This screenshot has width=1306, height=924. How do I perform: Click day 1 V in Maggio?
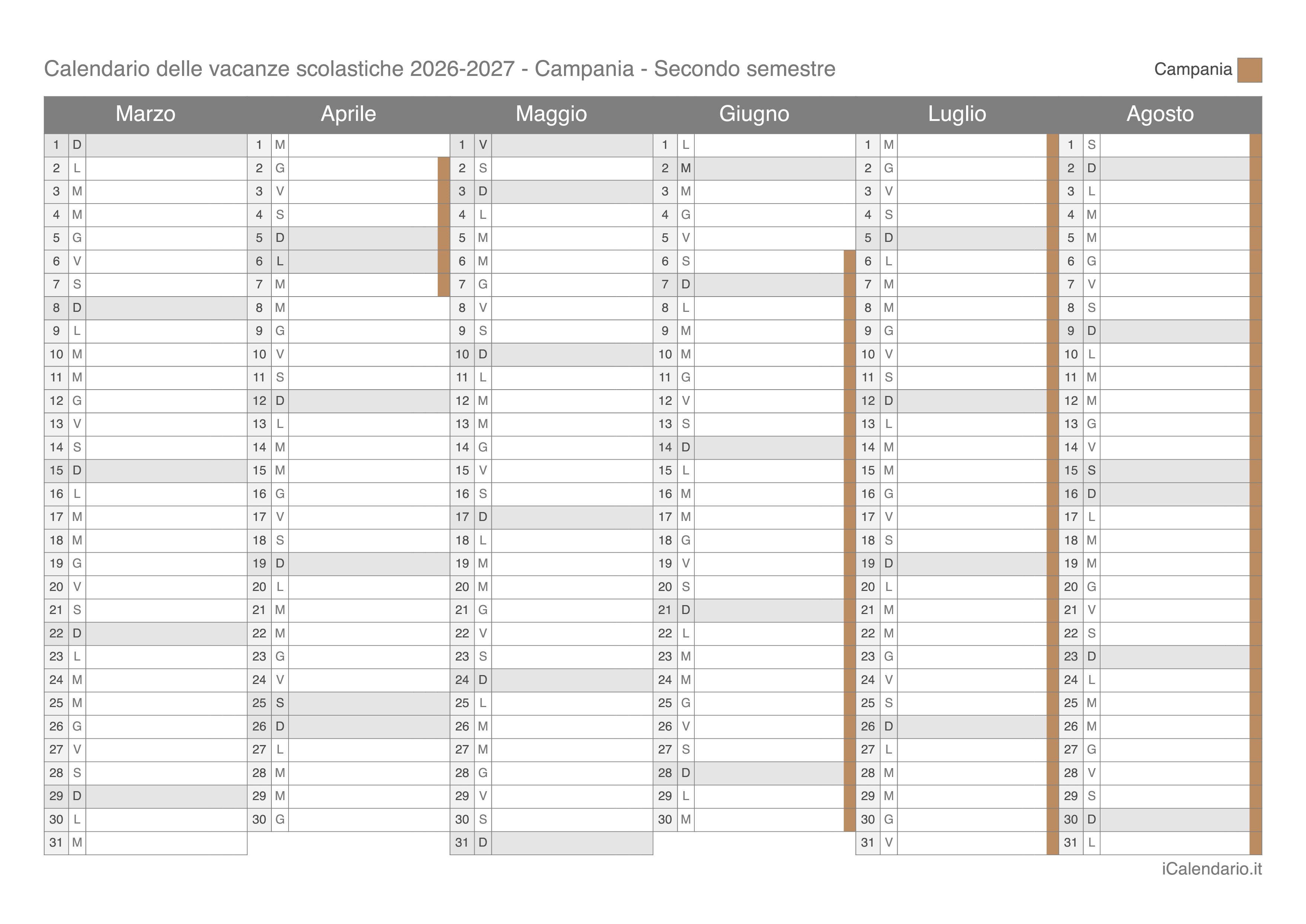coord(551,145)
